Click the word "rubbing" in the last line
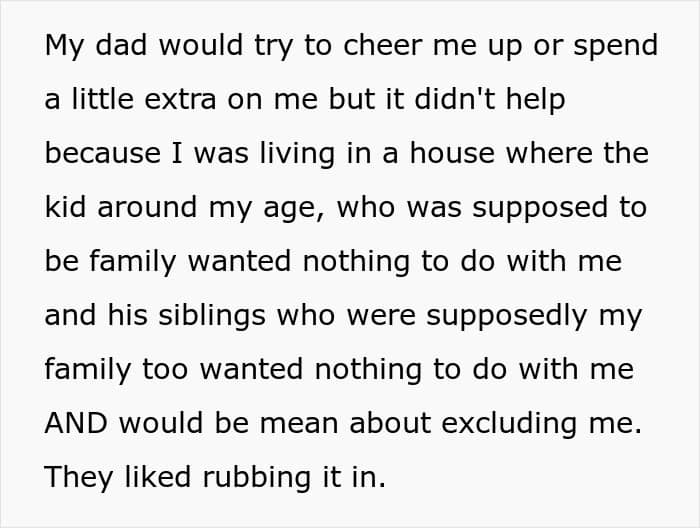 (x=257, y=478)
